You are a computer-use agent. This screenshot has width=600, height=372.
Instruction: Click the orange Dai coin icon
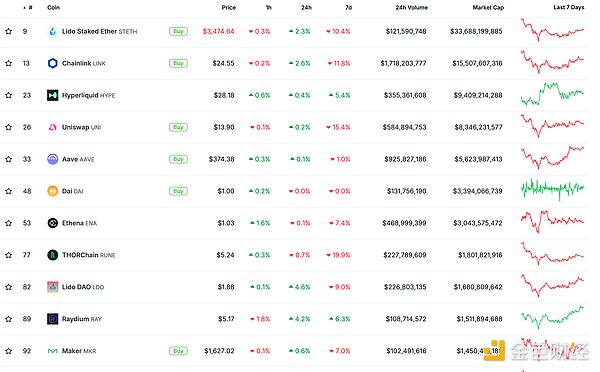pos(52,191)
